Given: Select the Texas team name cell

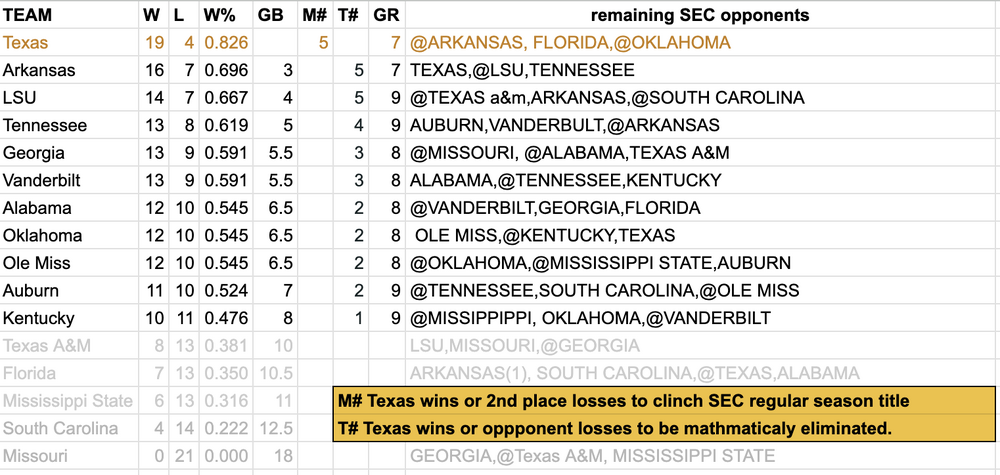Looking at the screenshot, I should tap(25, 43).
